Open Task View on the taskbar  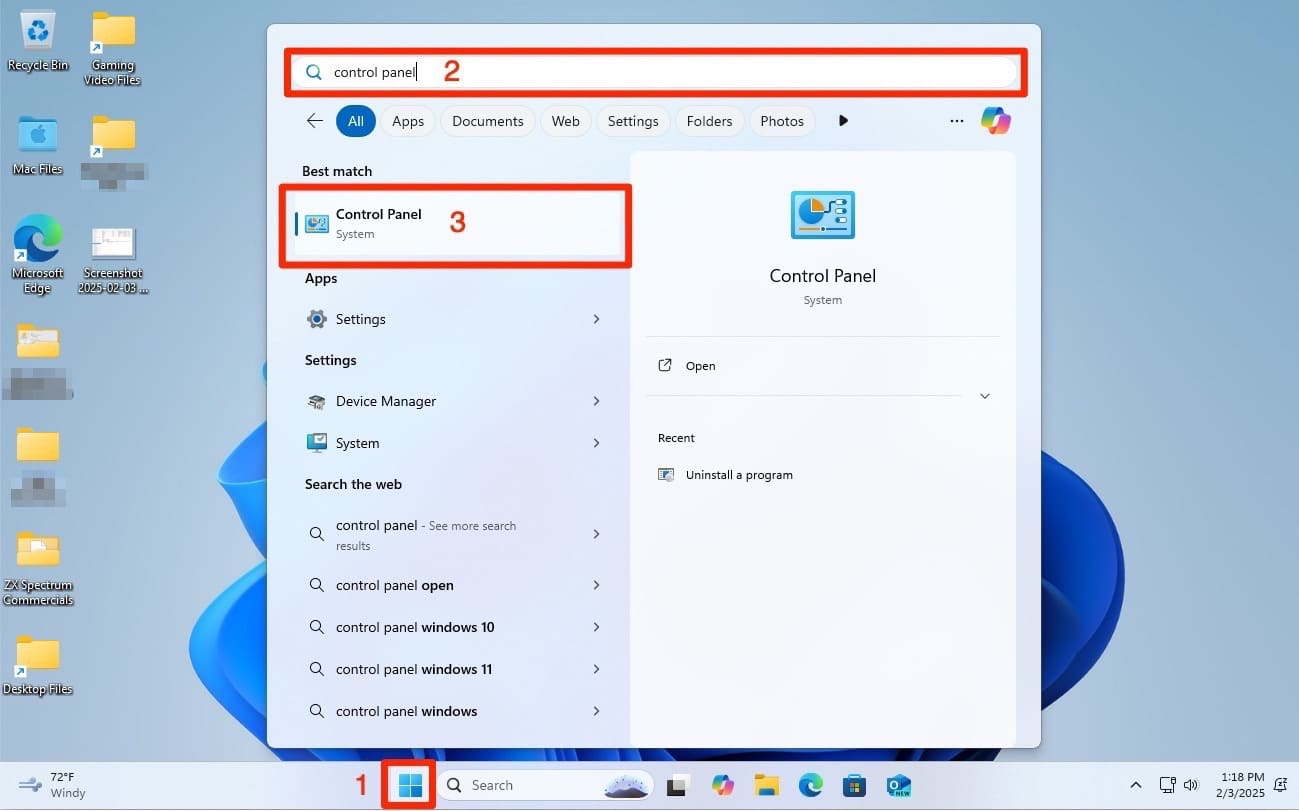click(679, 786)
